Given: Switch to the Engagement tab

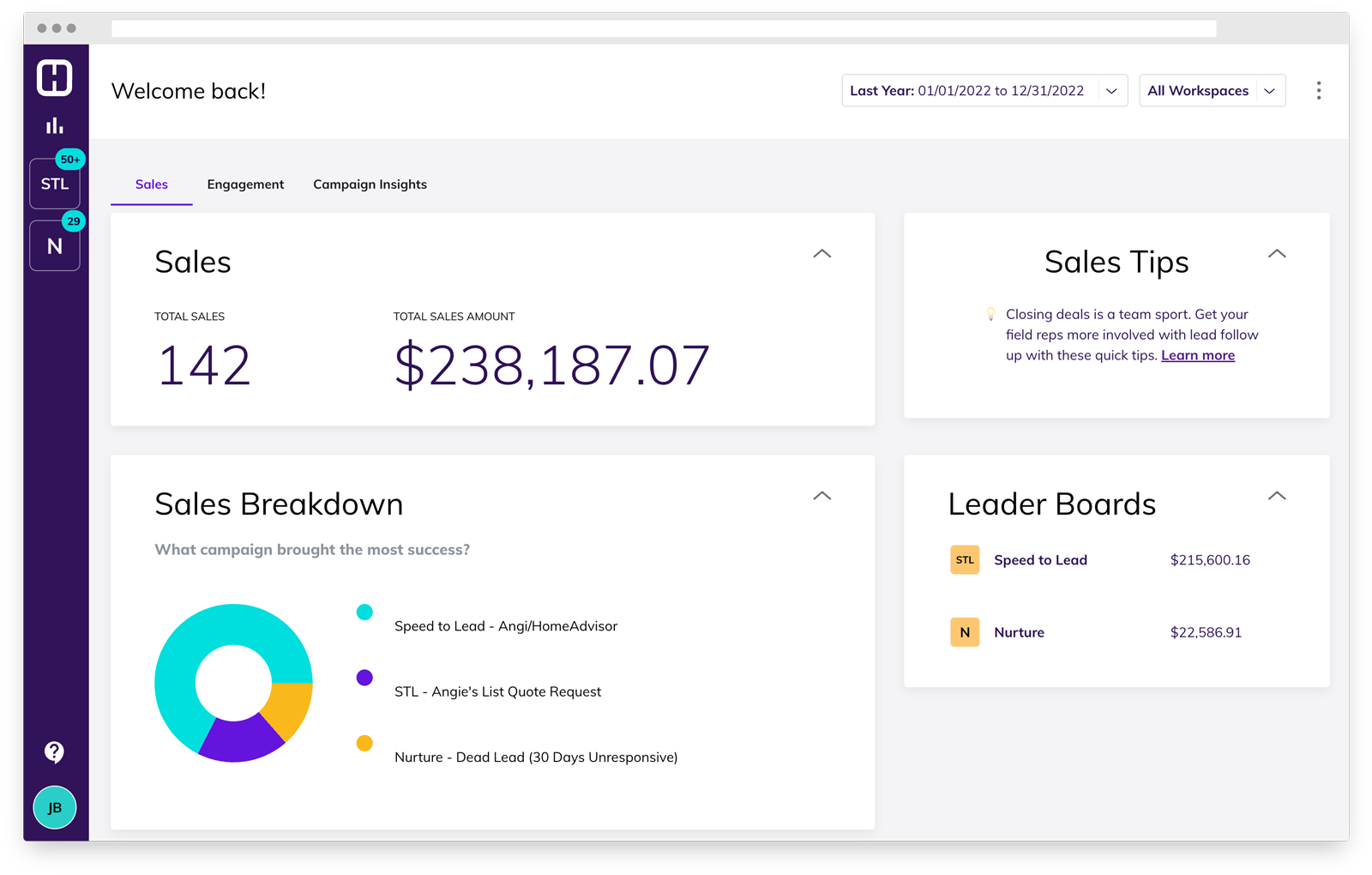Looking at the screenshot, I should [245, 184].
